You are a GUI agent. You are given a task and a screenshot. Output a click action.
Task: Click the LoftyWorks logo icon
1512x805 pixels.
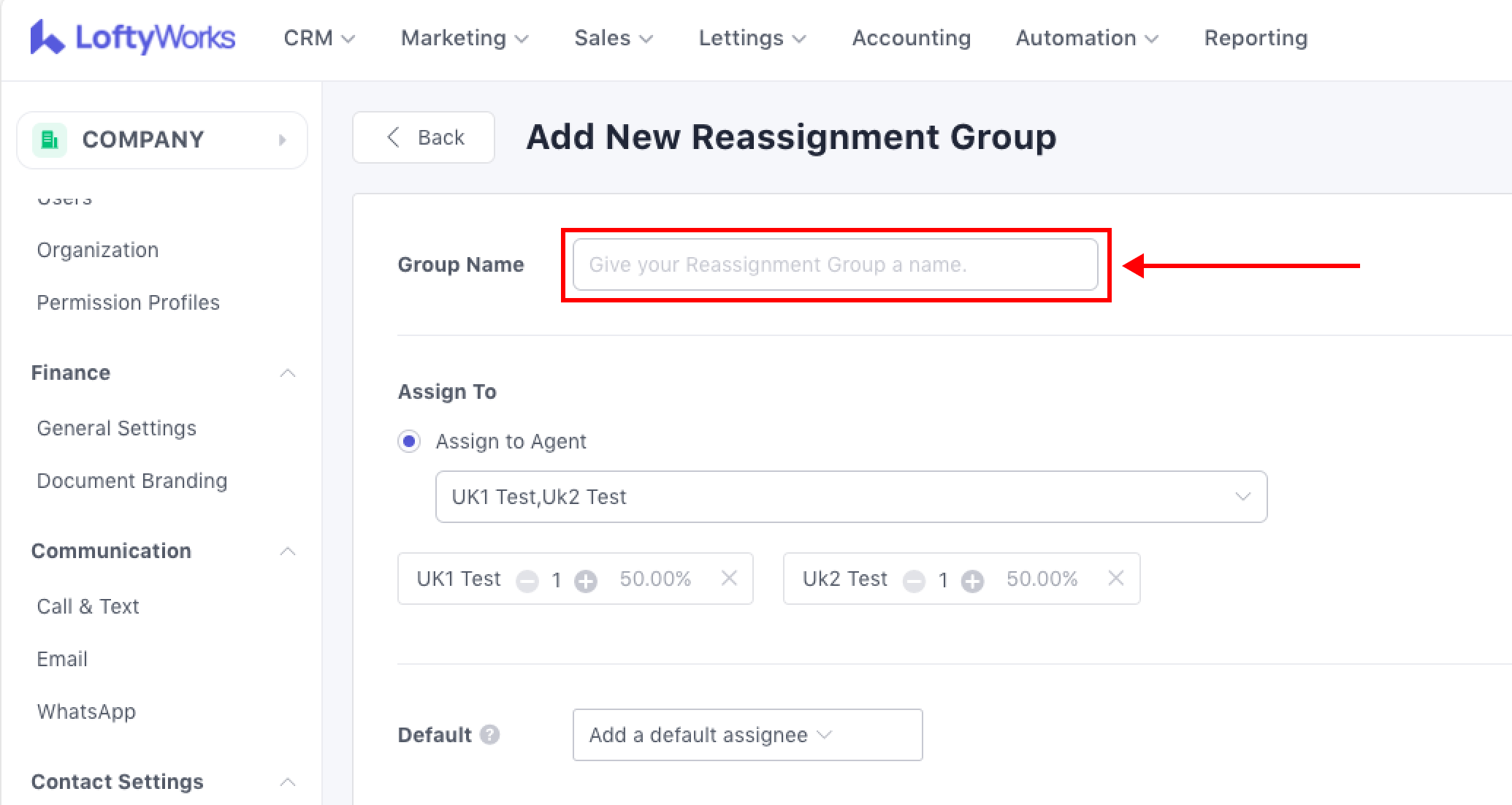click(47, 37)
